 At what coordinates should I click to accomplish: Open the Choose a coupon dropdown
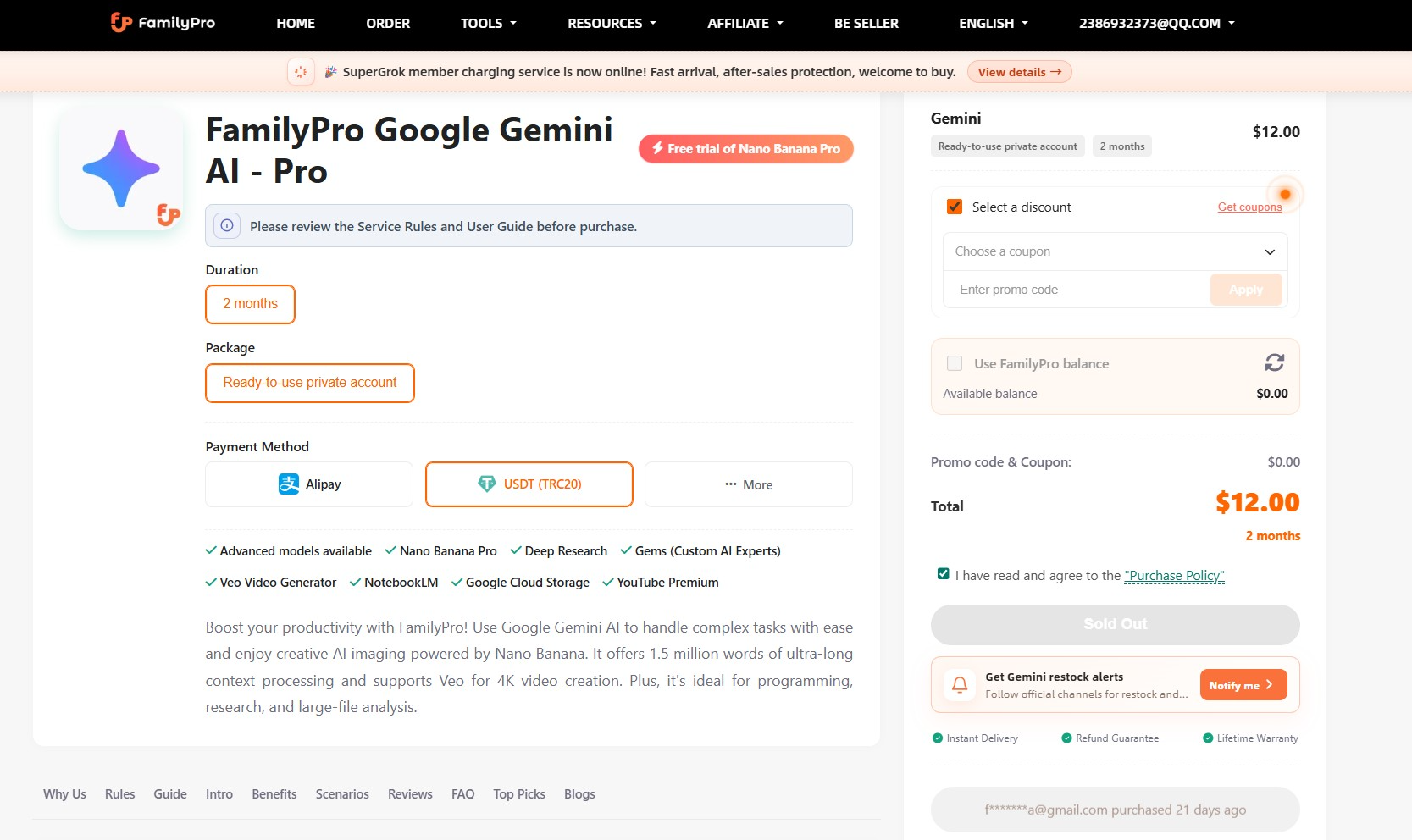coord(1115,251)
